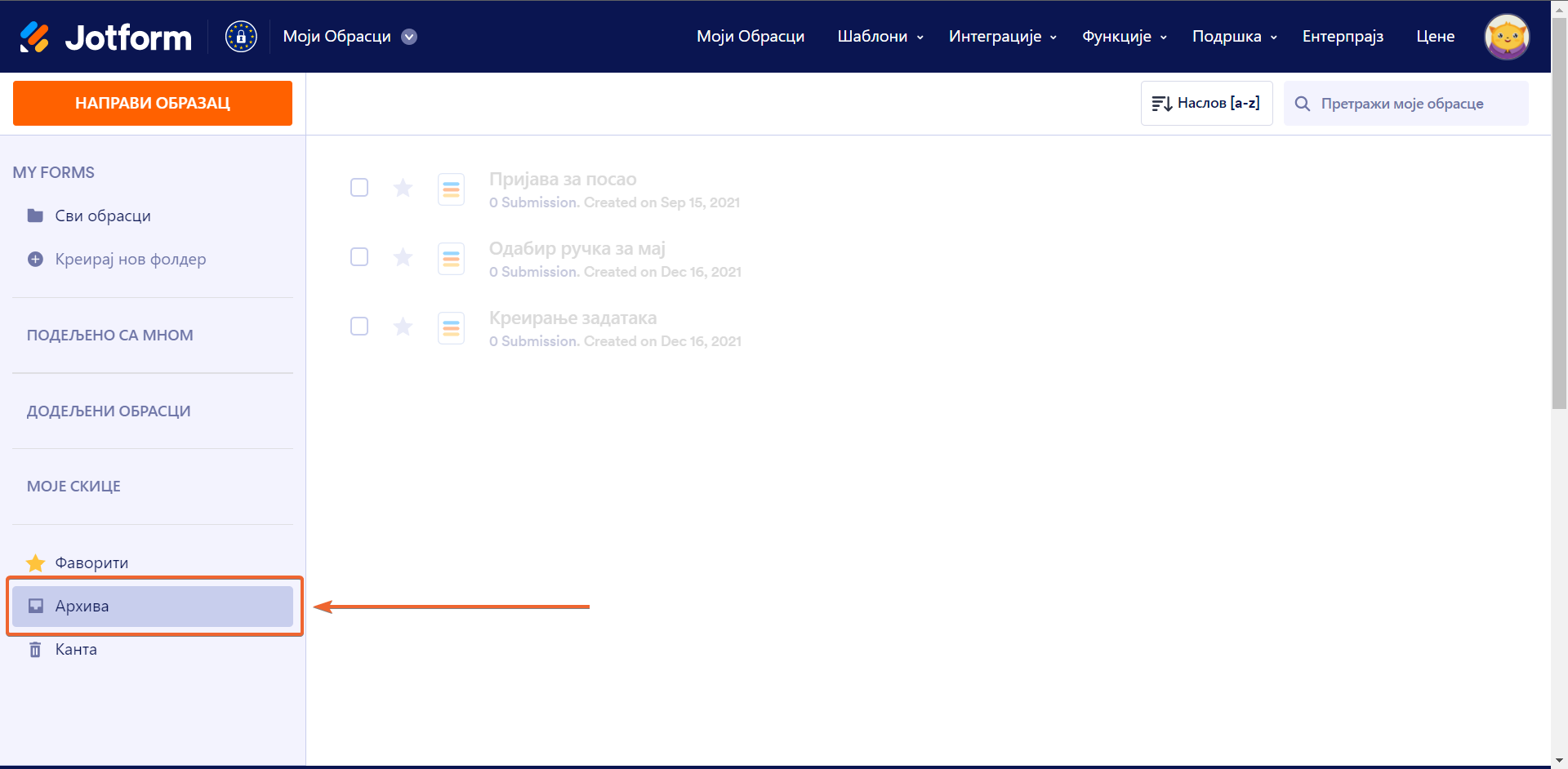Click form icon of Пријава за посао
Image resolution: width=1568 pixels, height=769 pixels.
click(x=451, y=189)
